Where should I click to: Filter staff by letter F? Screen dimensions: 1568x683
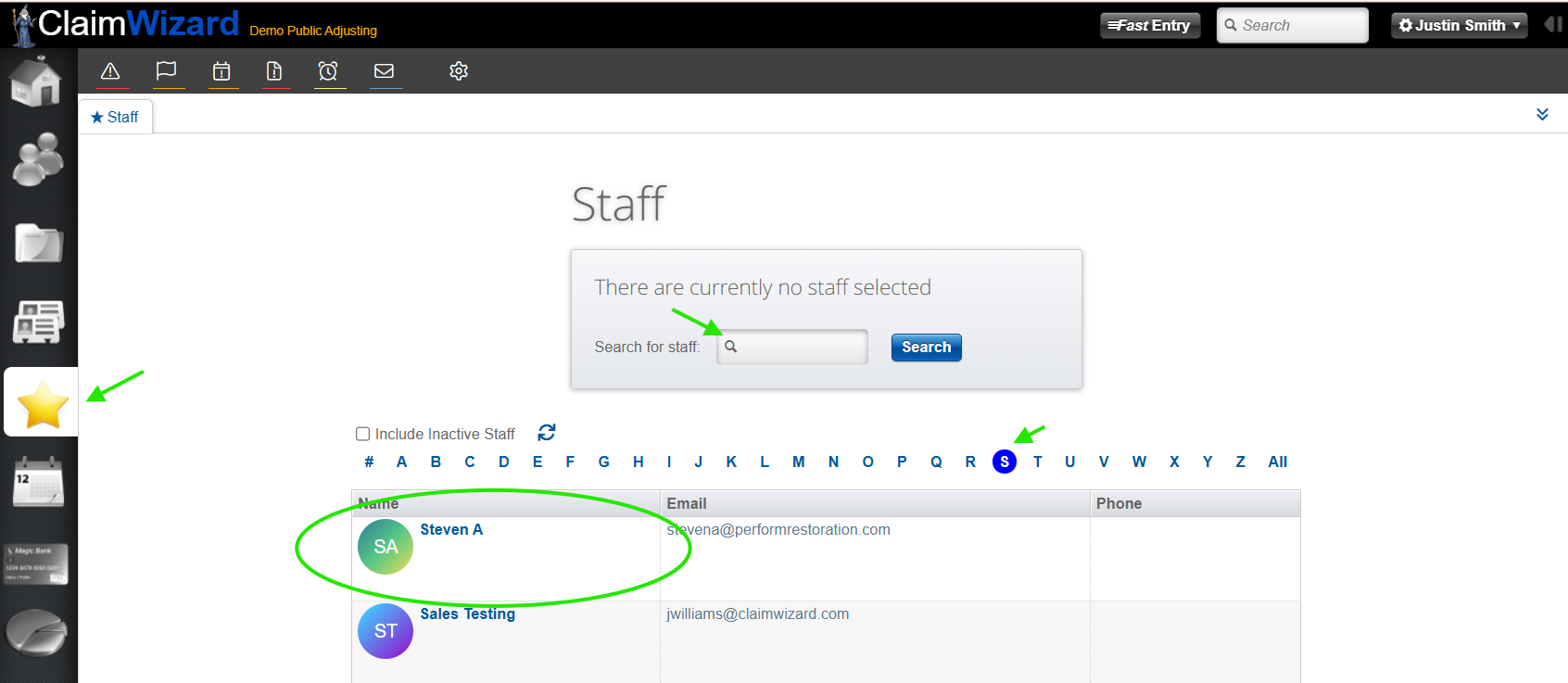tap(570, 462)
